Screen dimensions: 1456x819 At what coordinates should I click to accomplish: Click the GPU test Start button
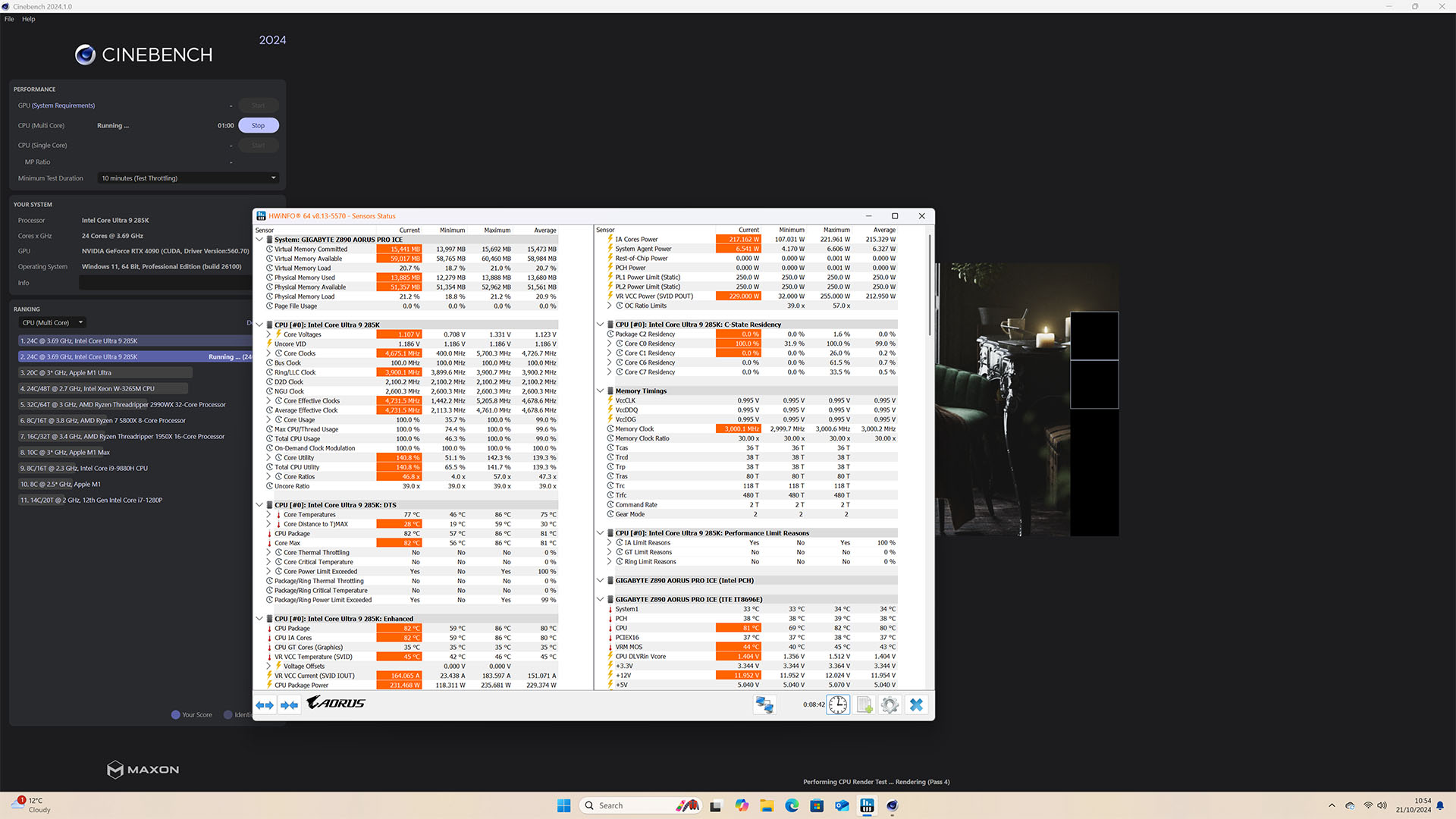pos(259,105)
